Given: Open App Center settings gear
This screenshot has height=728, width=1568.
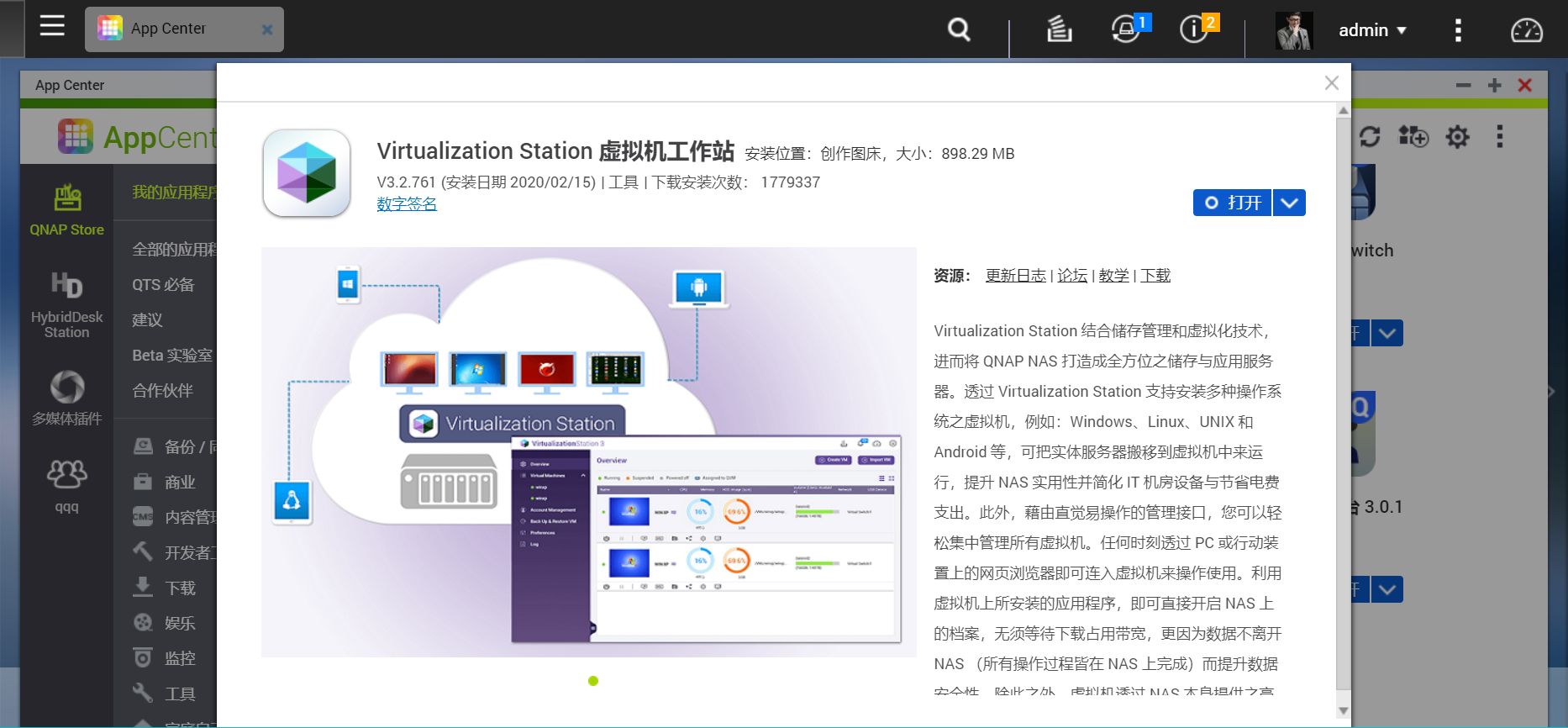Looking at the screenshot, I should 1457,136.
